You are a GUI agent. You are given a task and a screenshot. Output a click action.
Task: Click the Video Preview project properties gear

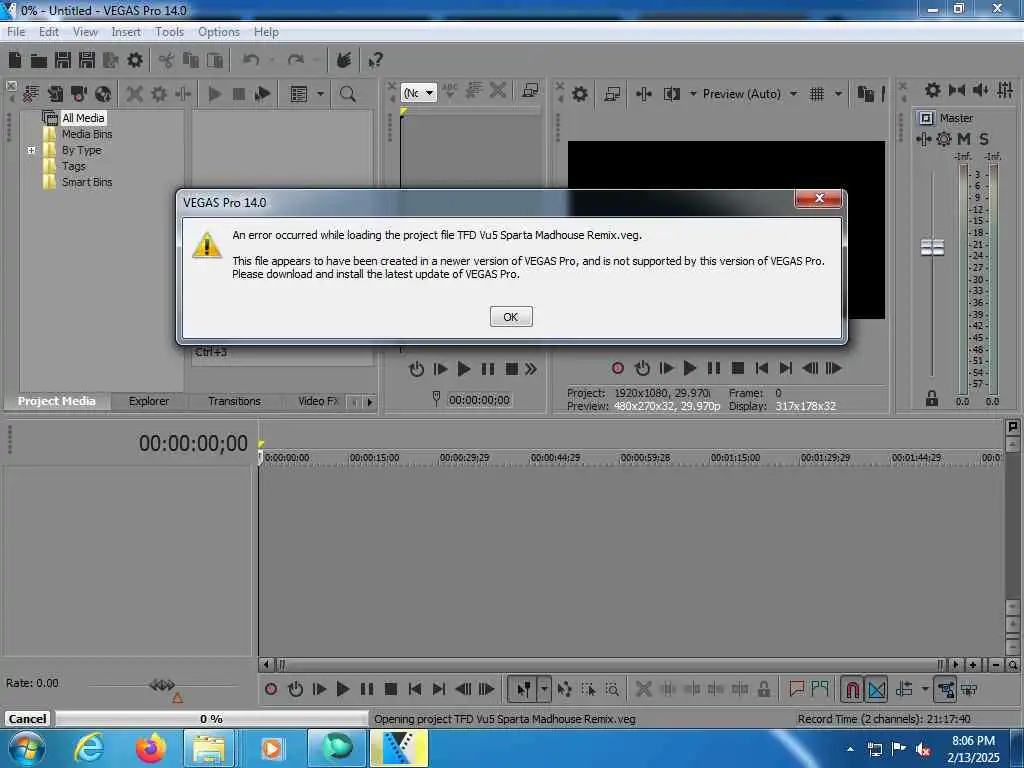click(579, 94)
